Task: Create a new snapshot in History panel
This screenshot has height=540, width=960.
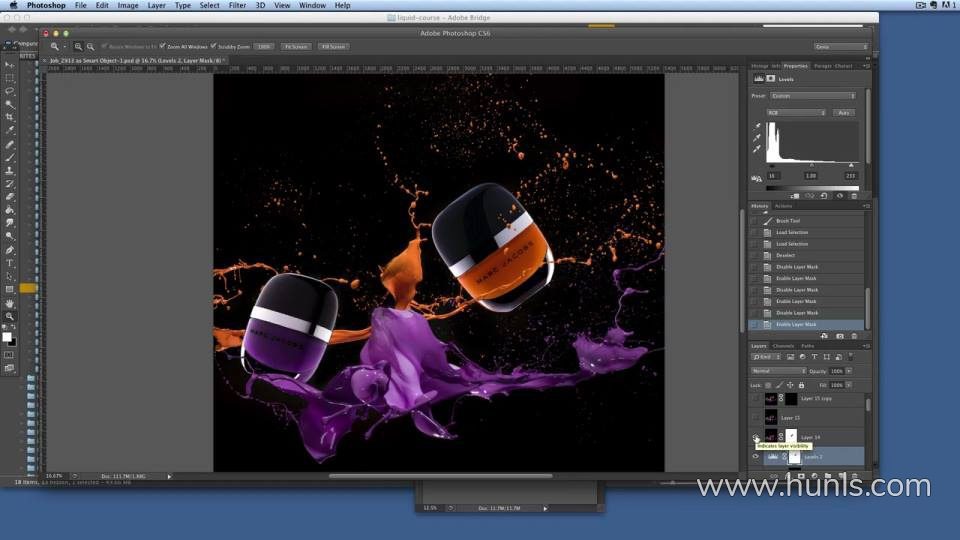Action: pyautogui.click(x=839, y=336)
